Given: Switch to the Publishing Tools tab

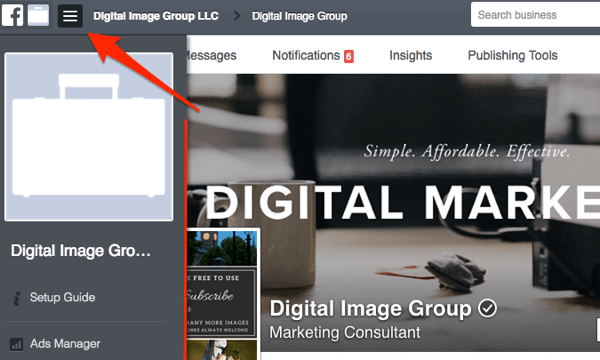Looking at the screenshot, I should tap(512, 55).
